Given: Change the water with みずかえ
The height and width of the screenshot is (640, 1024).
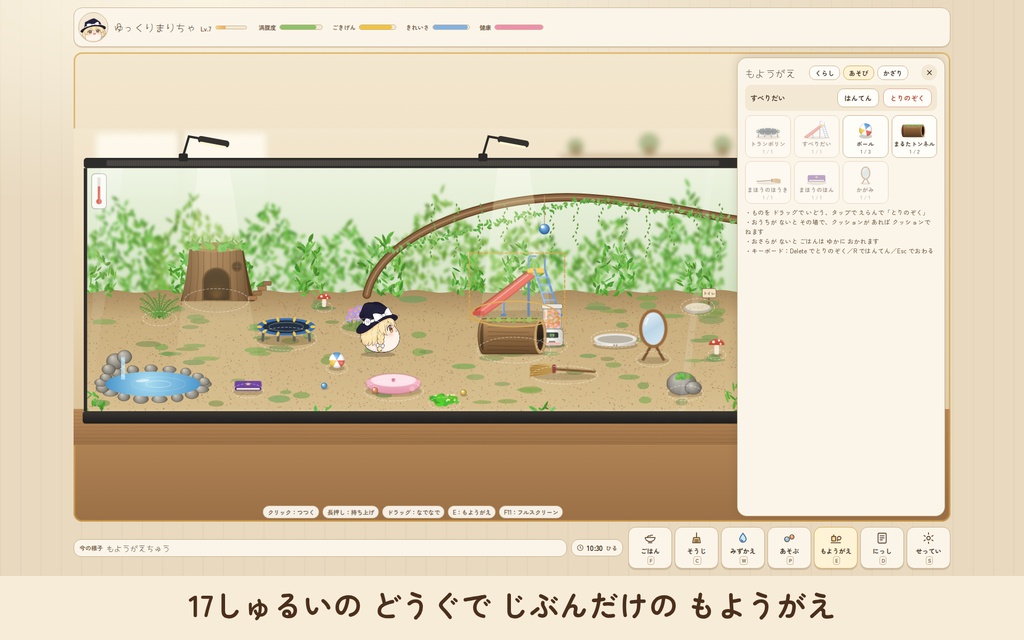Looking at the screenshot, I should pos(743,547).
